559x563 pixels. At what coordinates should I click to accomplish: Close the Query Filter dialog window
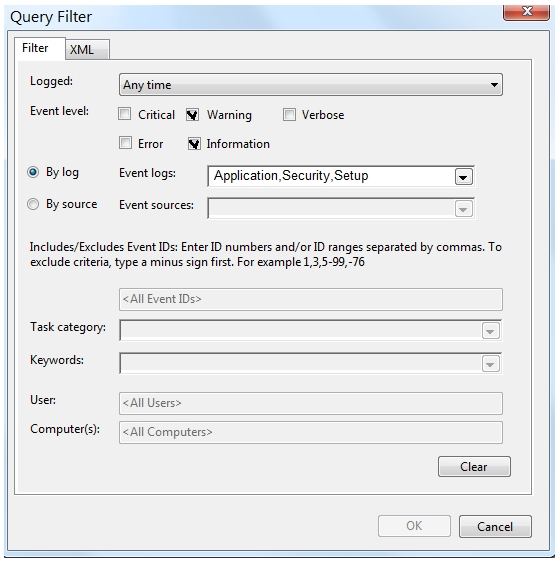(526, 12)
